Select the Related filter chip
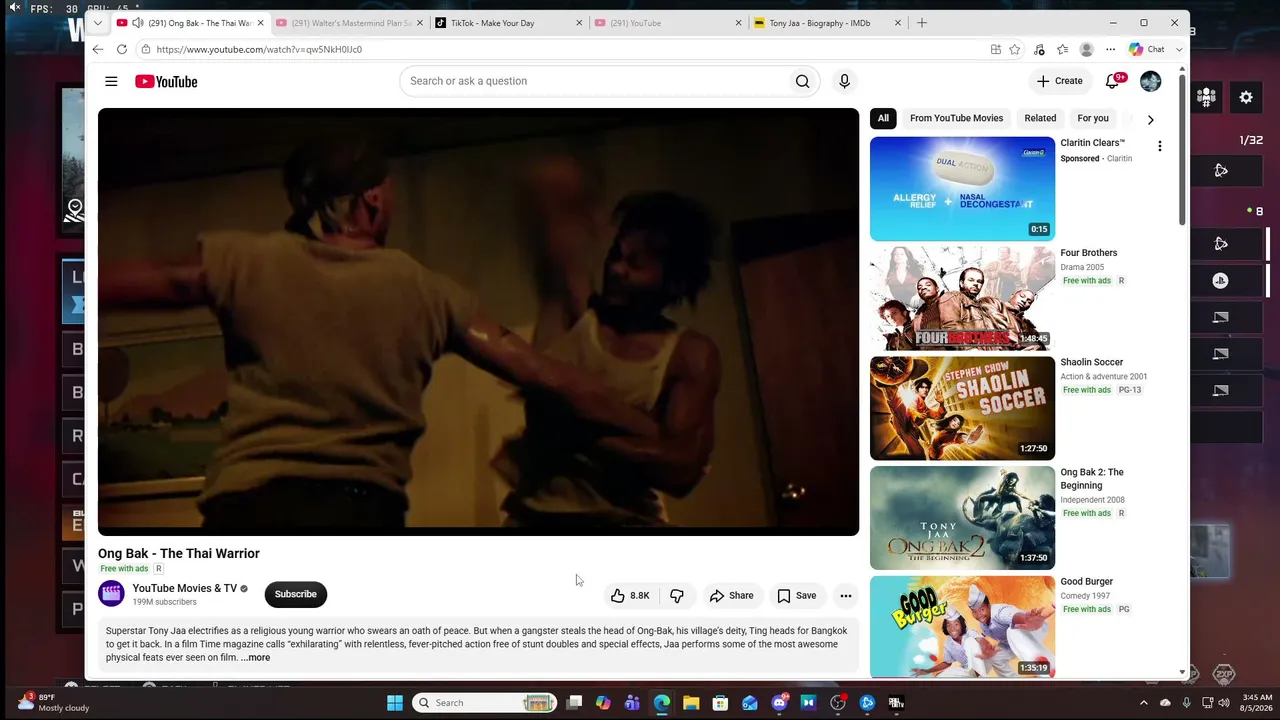Image resolution: width=1280 pixels, height=720 pixels. coord(1040,118)
